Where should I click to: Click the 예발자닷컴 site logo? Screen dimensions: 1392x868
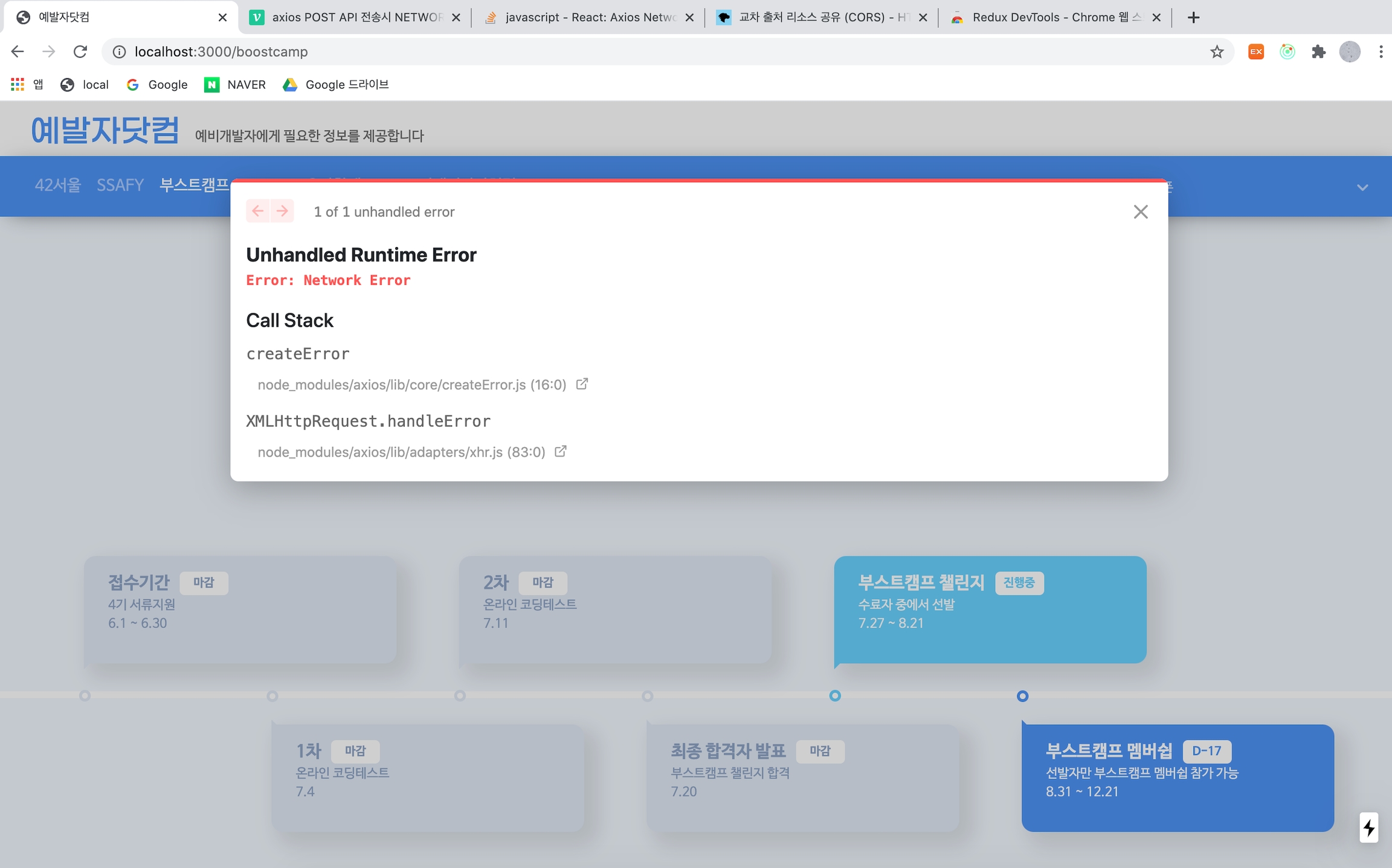(x=105, y=130)
